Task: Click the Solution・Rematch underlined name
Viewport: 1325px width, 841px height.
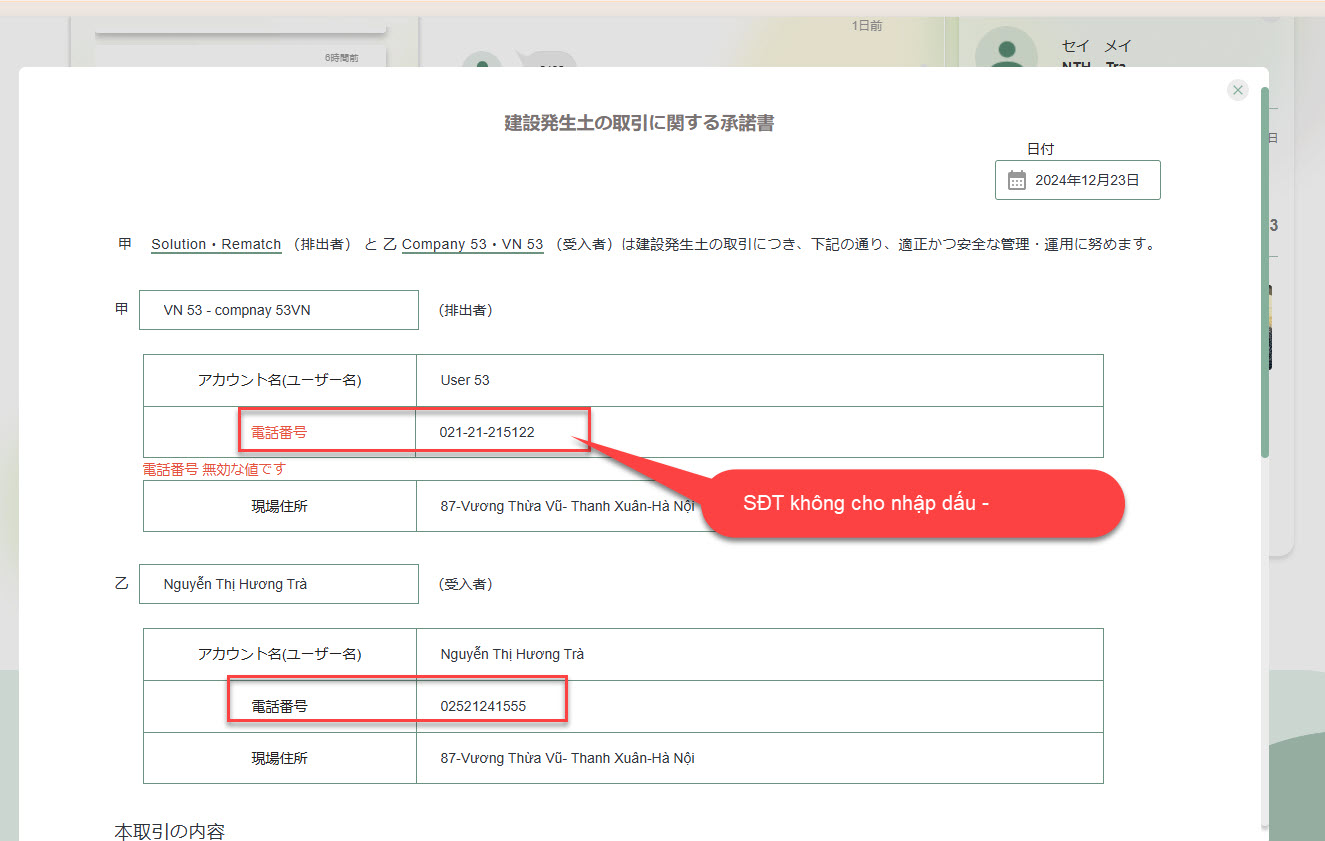Action: [x=216, y=244]
